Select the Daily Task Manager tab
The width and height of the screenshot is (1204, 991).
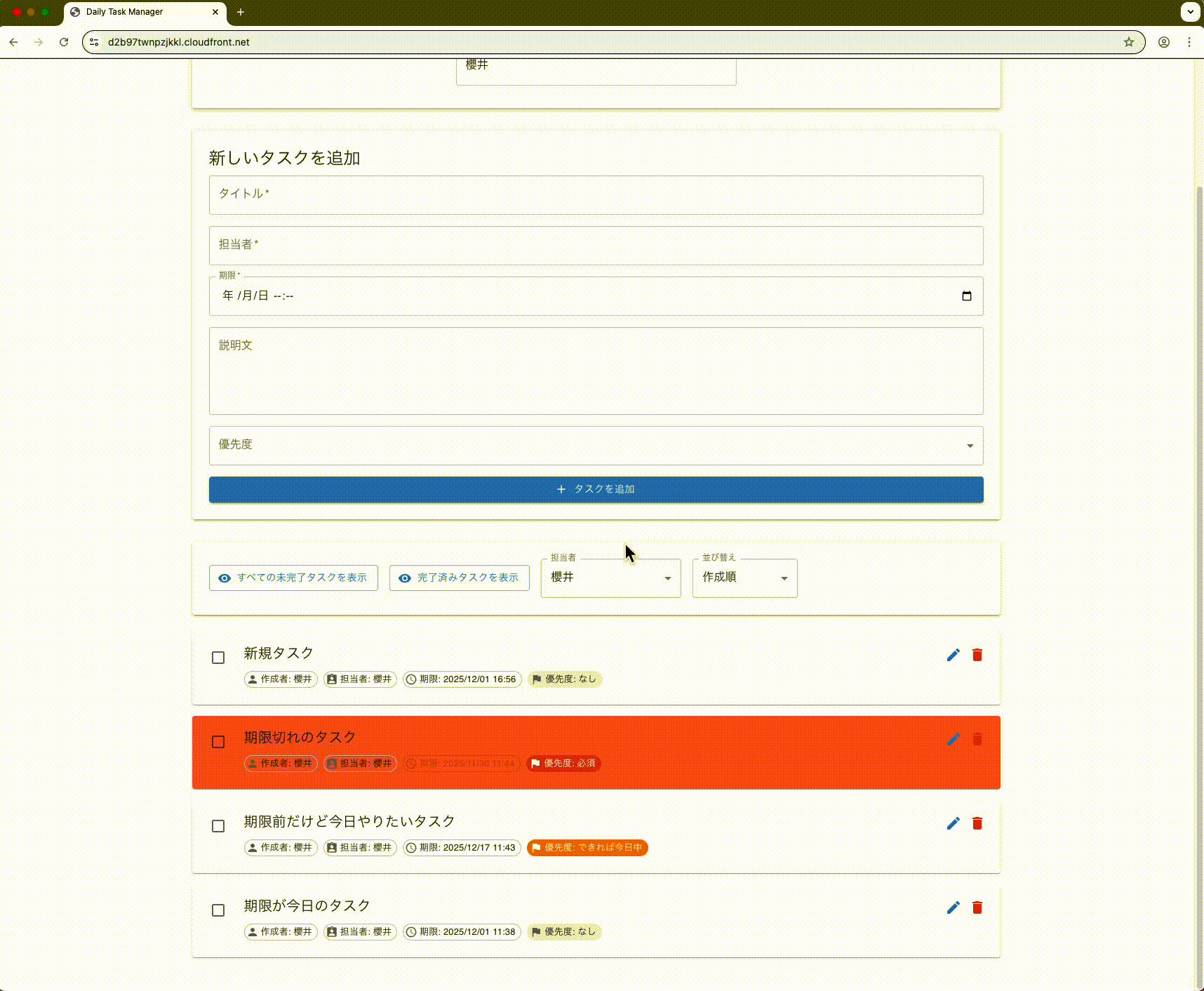140,12
